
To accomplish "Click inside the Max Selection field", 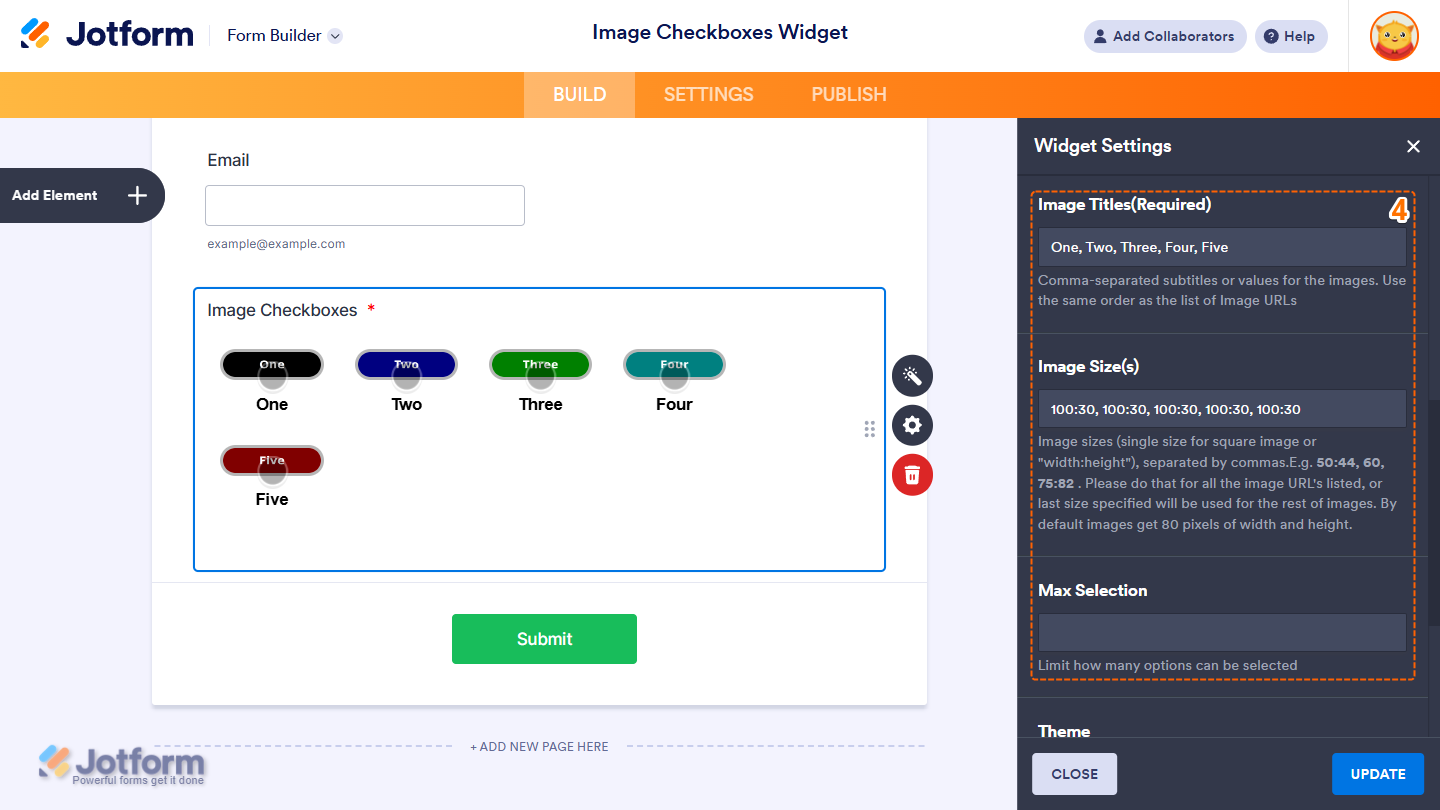I will [1221, 632].
